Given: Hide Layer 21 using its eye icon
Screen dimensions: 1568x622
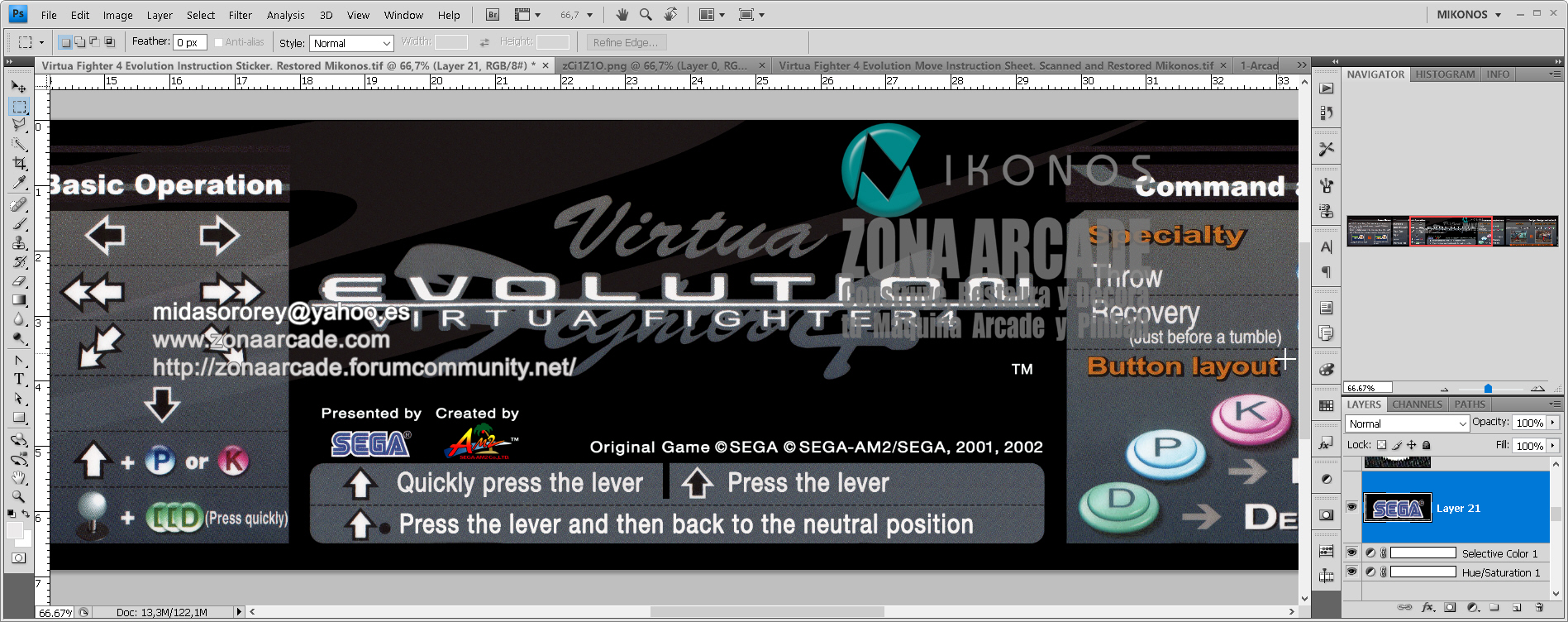Looking at the screenshot, I should [x=1351, y=507].
